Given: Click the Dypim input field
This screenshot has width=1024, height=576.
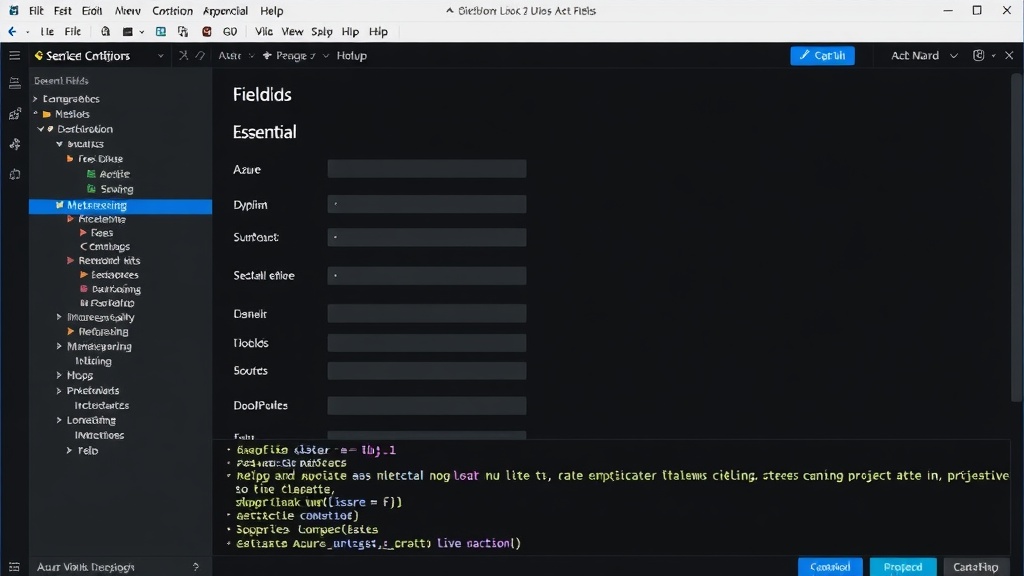Looking at the screenshot, I should [426, 204].
